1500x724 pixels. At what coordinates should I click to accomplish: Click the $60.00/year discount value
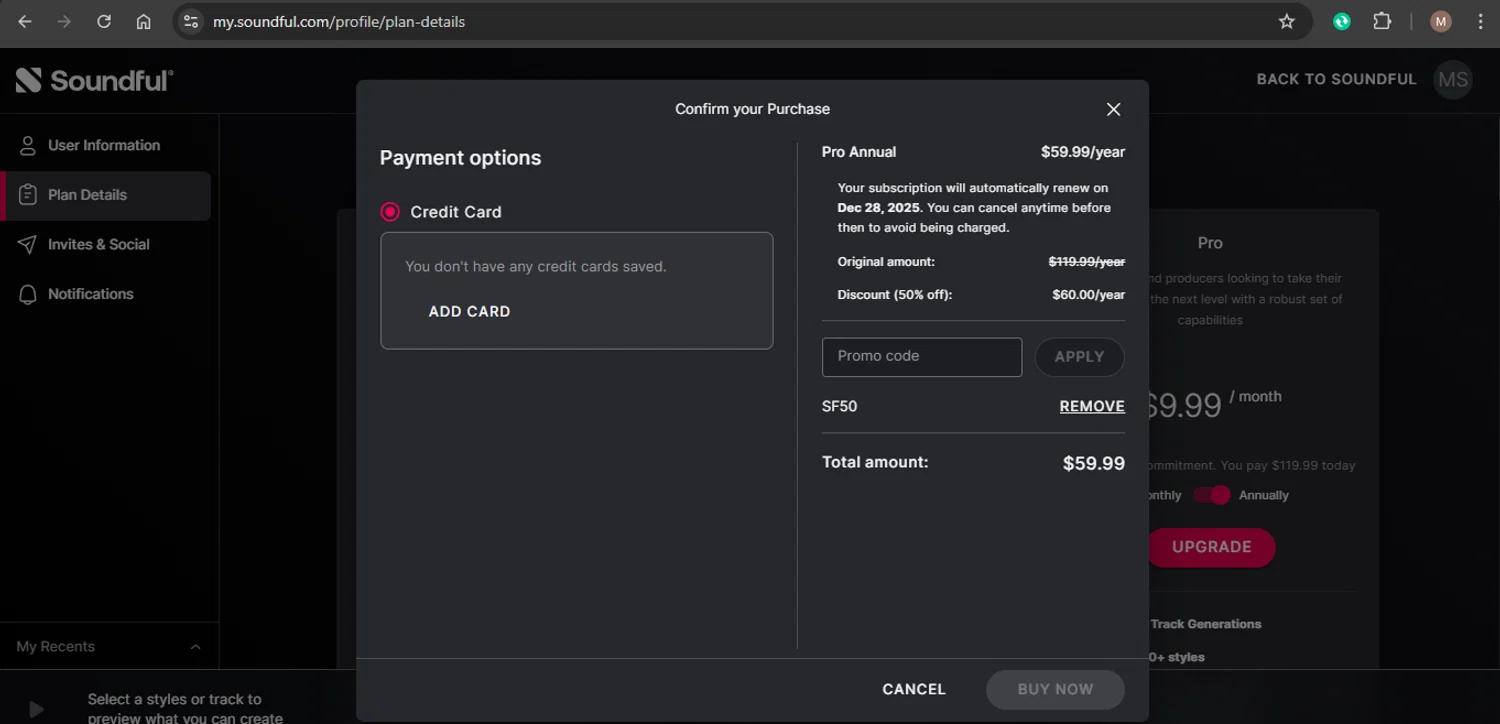click(1089, 295)
